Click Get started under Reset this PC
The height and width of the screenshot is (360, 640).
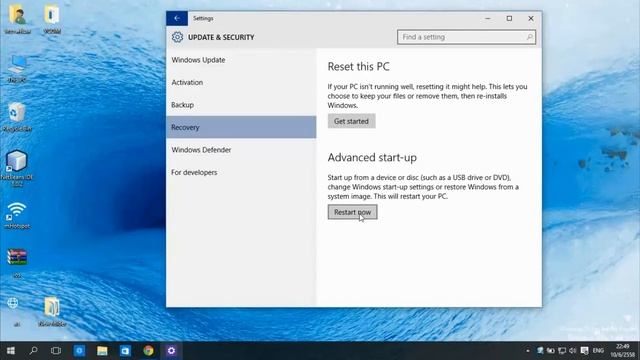pos(351,121)
